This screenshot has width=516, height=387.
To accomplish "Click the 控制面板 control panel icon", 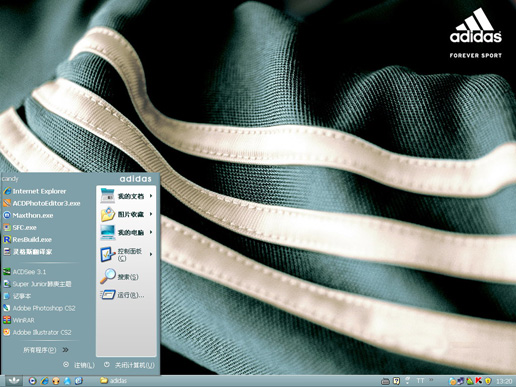I will (x=108, y=254).
